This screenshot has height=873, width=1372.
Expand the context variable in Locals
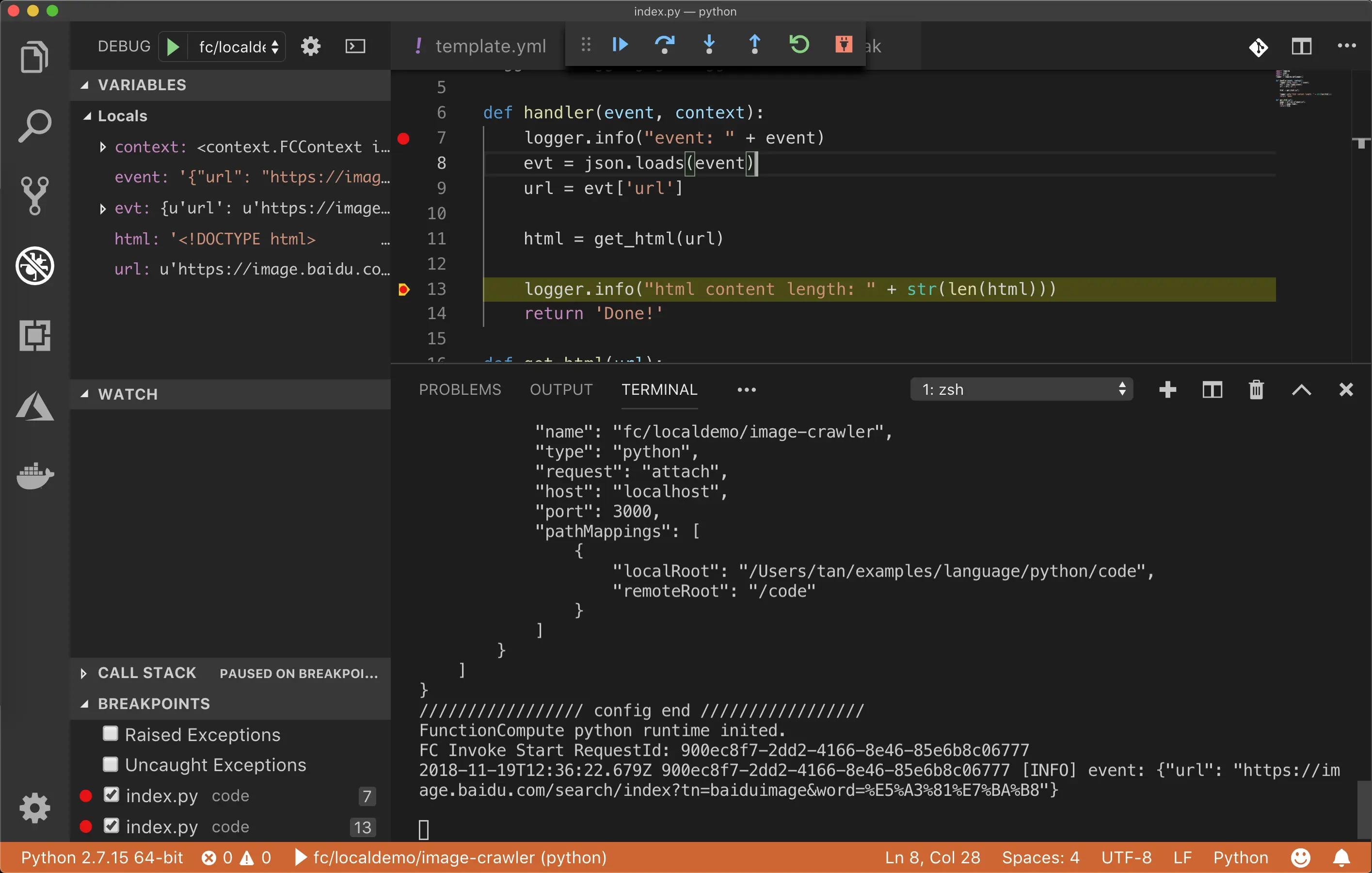(103, 147)
